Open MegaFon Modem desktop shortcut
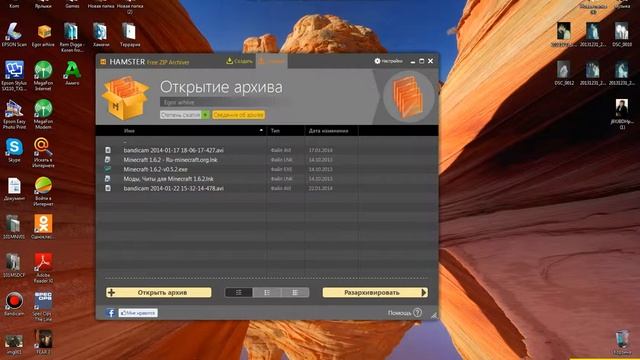This screenshot has height=360, width=640. pyautogui.click(x=43, y=115)
